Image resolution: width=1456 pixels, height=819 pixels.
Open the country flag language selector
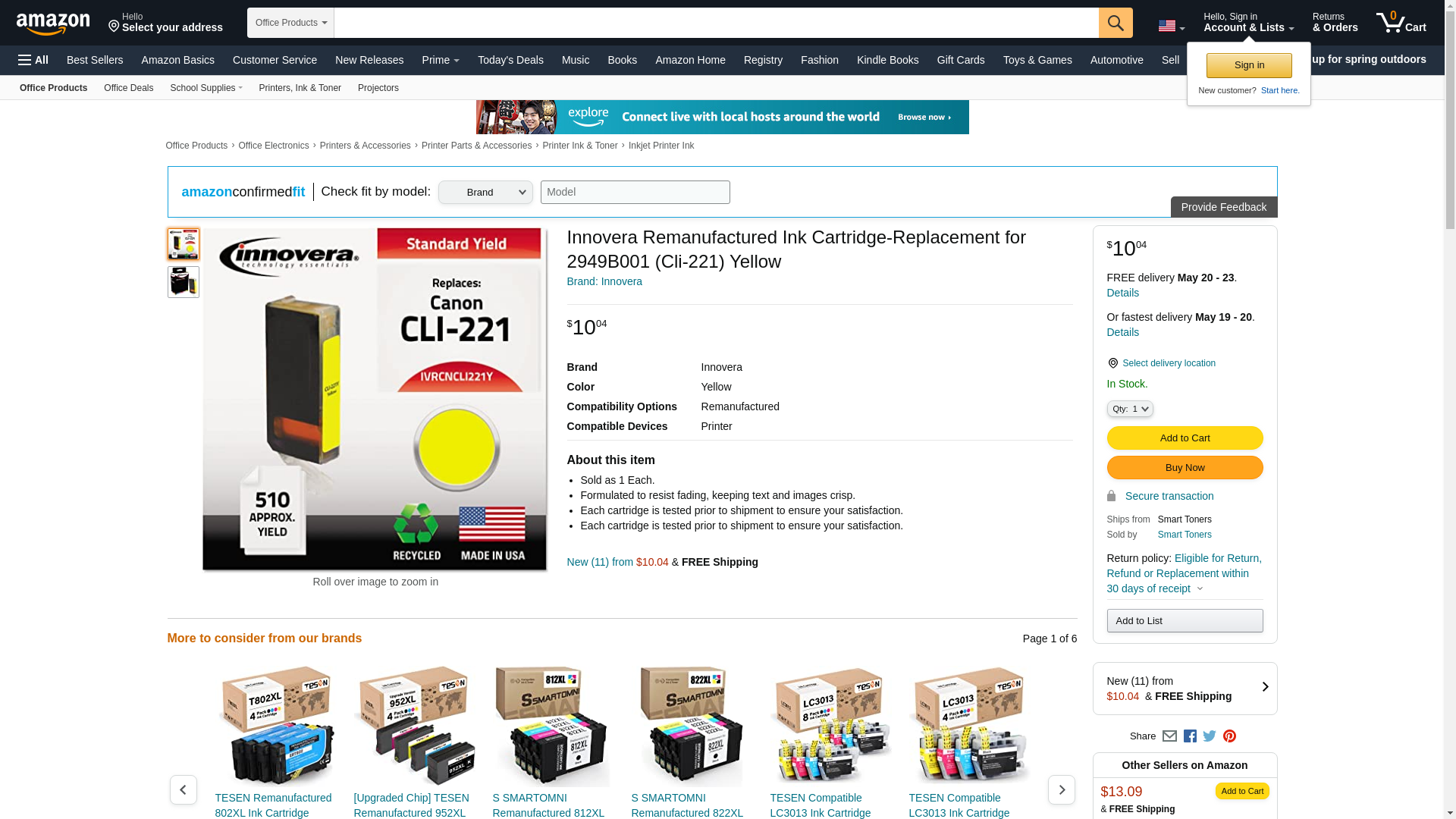pos(1171,27)
